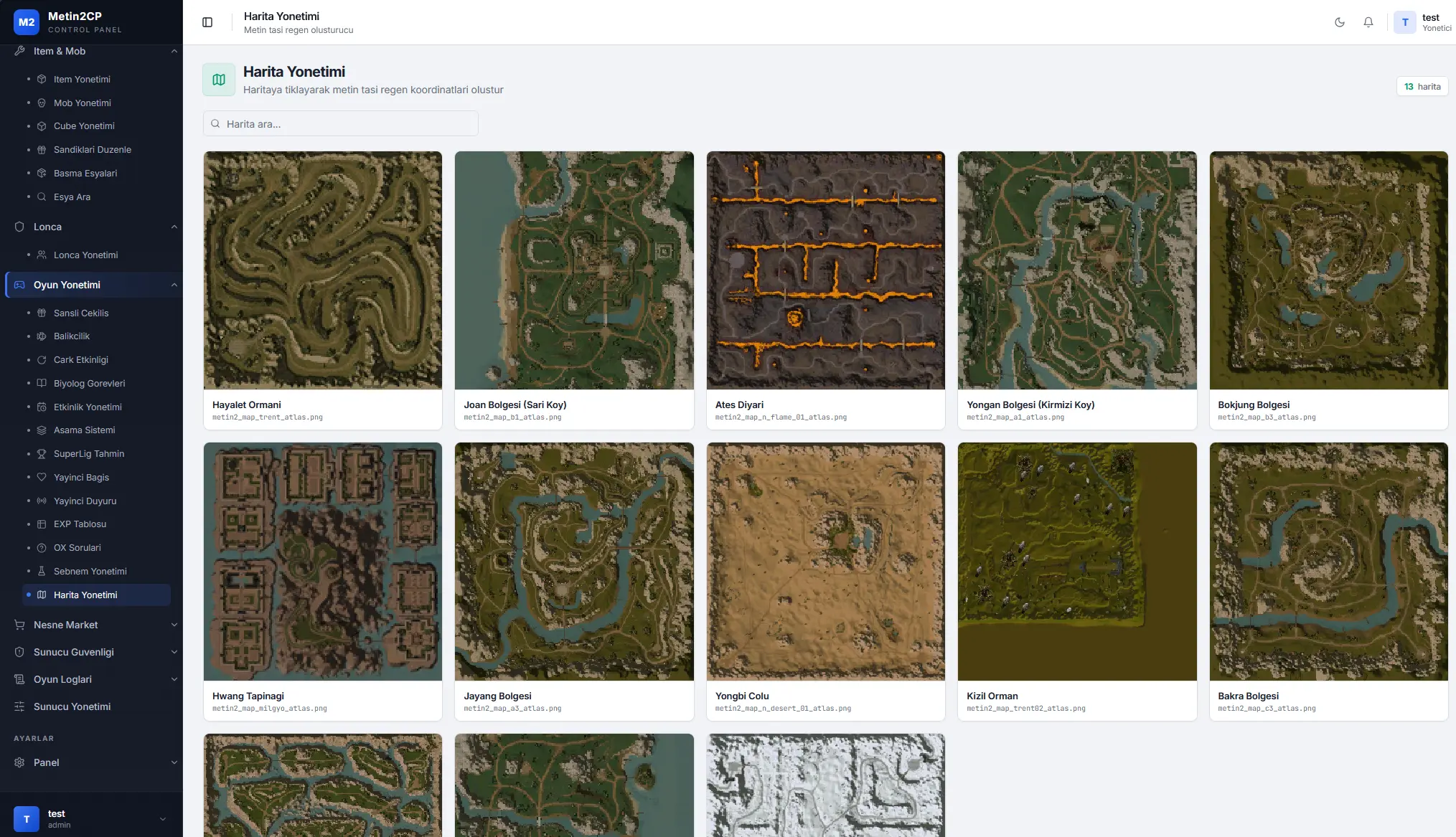Click the Basma Esyalari icon
This screenshot has height=837, width=1456.
point(42,173)
